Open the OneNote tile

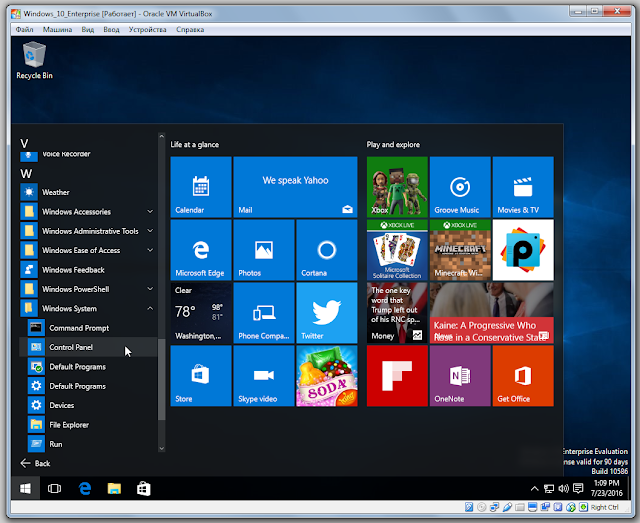(460, 376)
